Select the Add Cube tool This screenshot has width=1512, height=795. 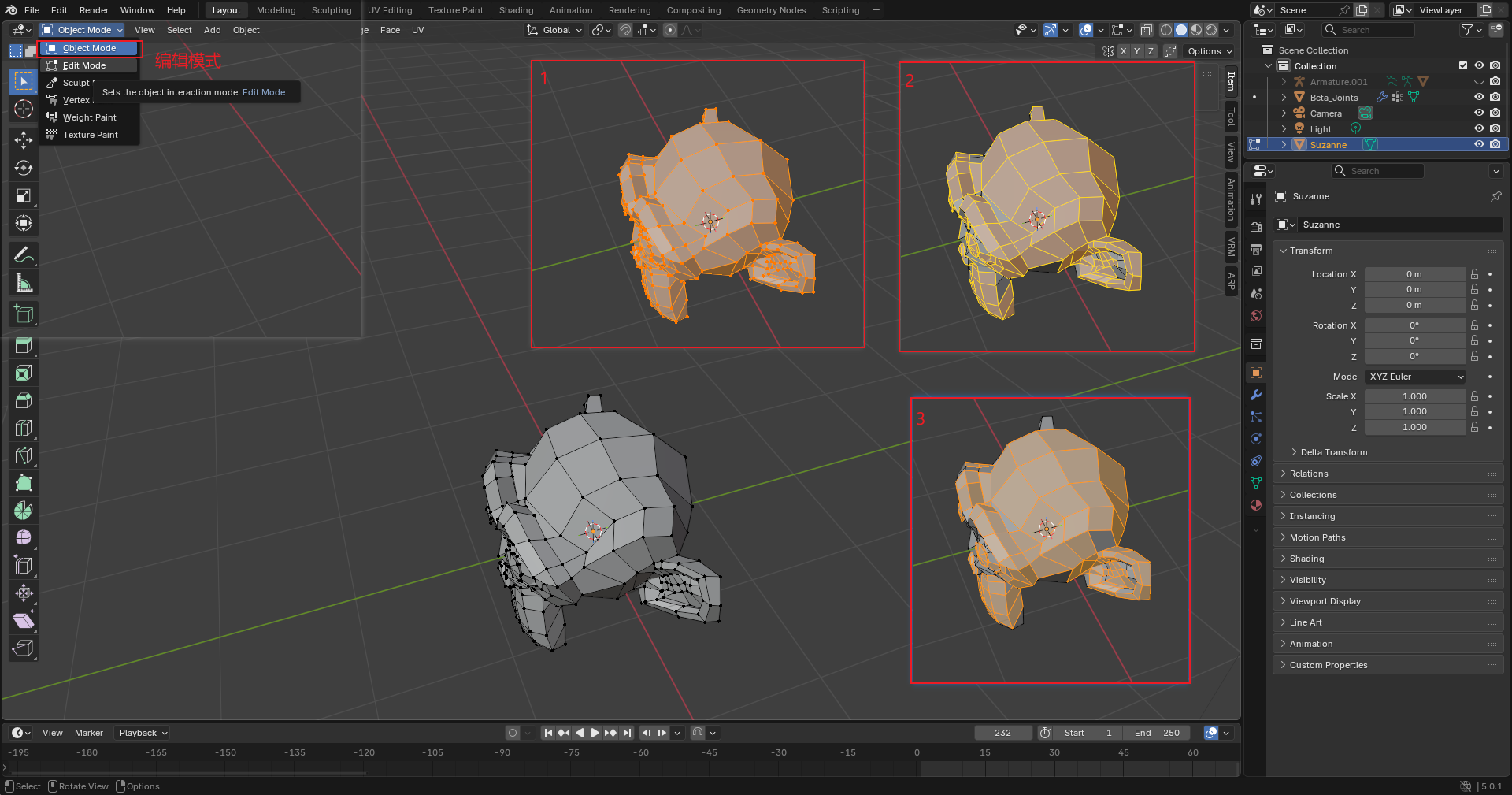pos(24,314)
